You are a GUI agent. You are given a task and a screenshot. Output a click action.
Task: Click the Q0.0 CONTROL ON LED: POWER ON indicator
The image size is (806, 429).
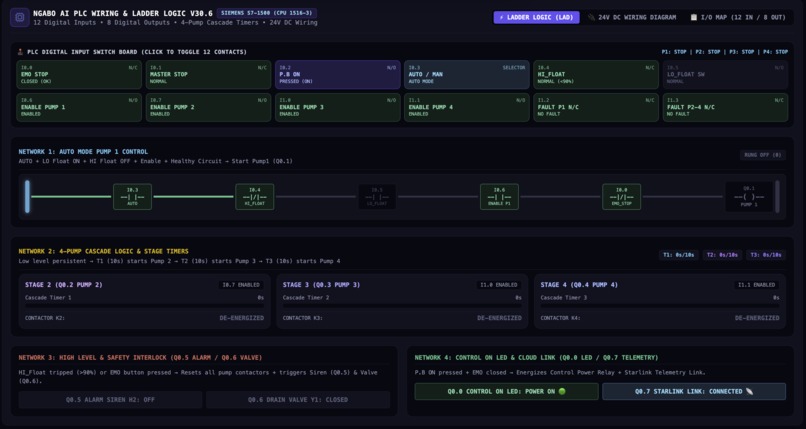506,391
